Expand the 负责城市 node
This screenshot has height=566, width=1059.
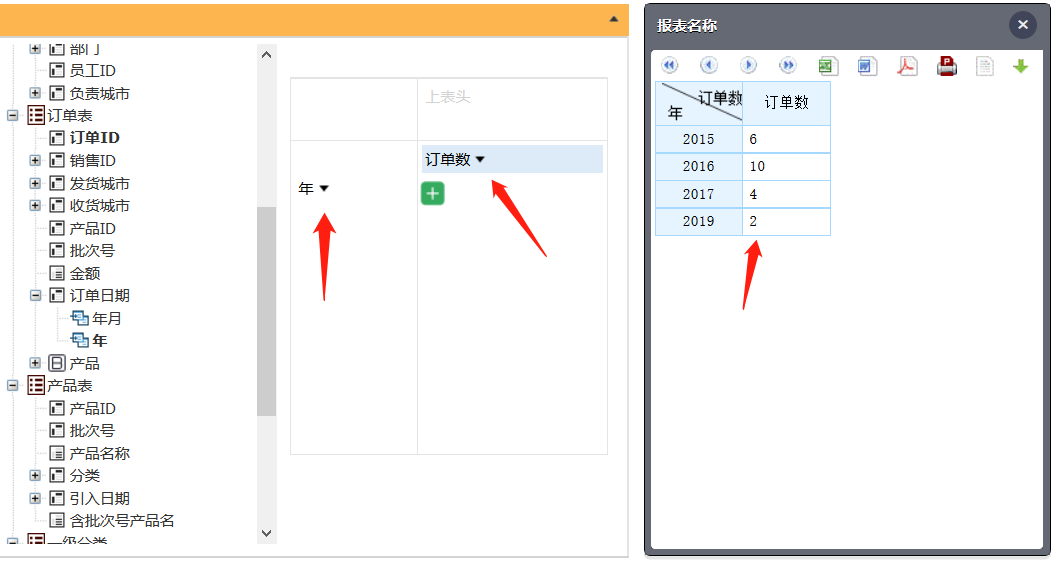35,93
